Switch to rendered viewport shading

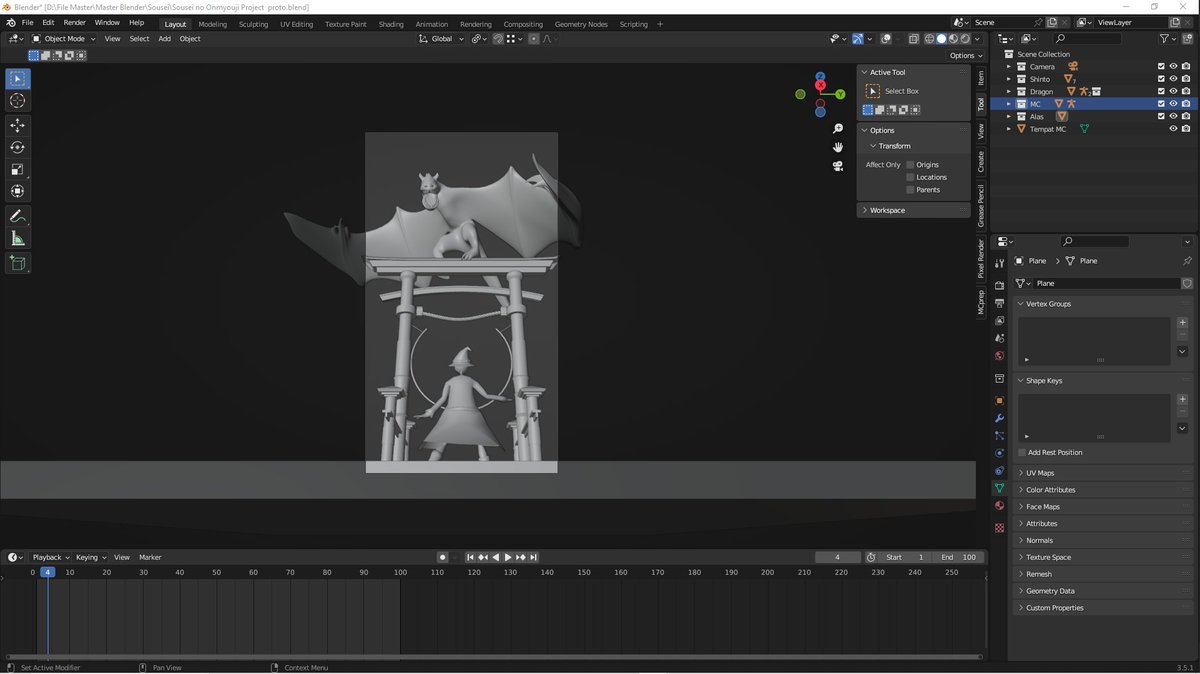(x=966, y=39)
